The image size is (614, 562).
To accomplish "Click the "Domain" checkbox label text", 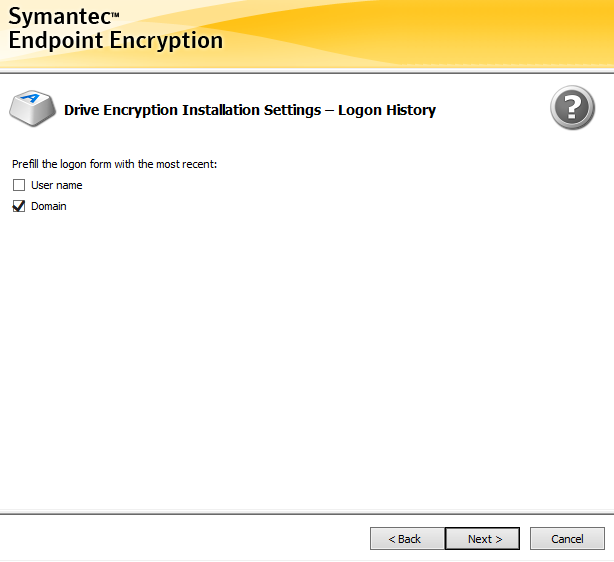I will 49,206.
